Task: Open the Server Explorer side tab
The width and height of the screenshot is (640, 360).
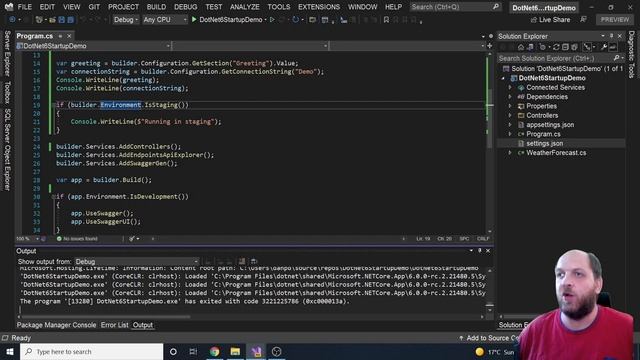Action: click(7, 53)
